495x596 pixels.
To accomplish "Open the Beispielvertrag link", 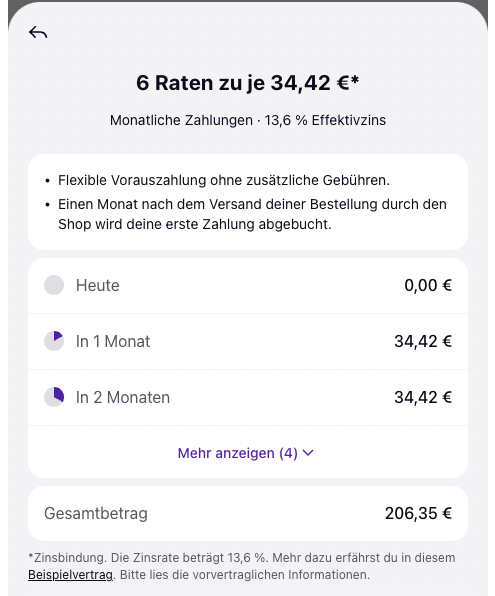I will tap(70, 575).
